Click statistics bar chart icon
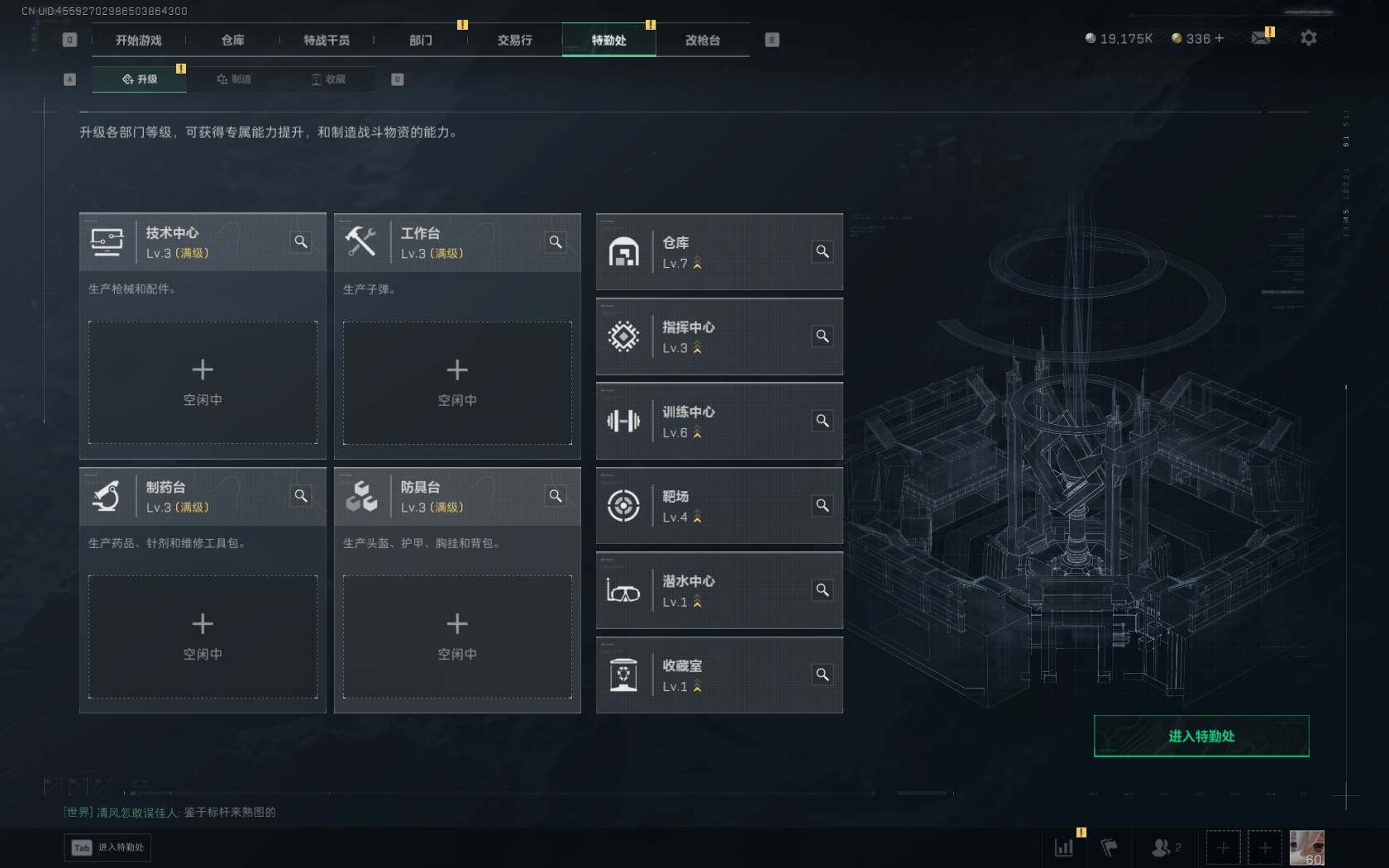1389x868 pixels. 1064,847
